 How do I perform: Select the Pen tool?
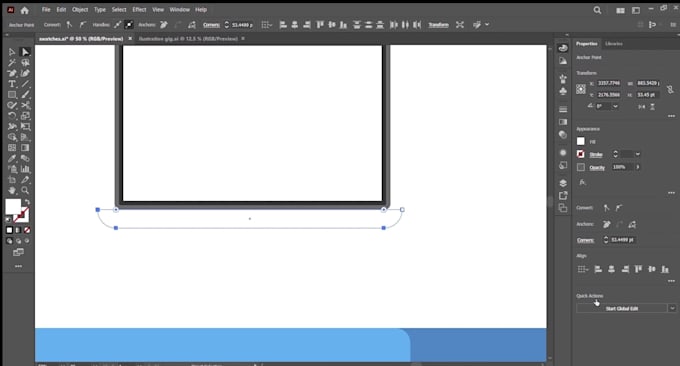(12, 73)
